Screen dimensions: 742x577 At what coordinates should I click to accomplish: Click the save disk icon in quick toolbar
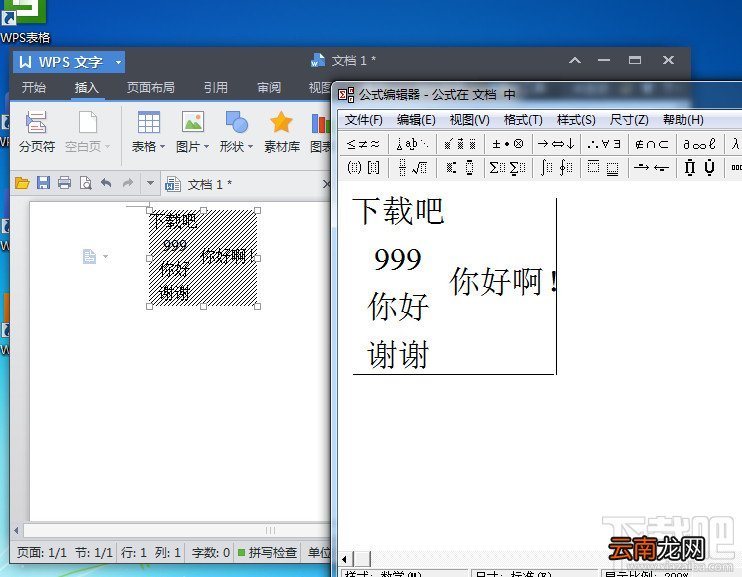coord(43,183)
